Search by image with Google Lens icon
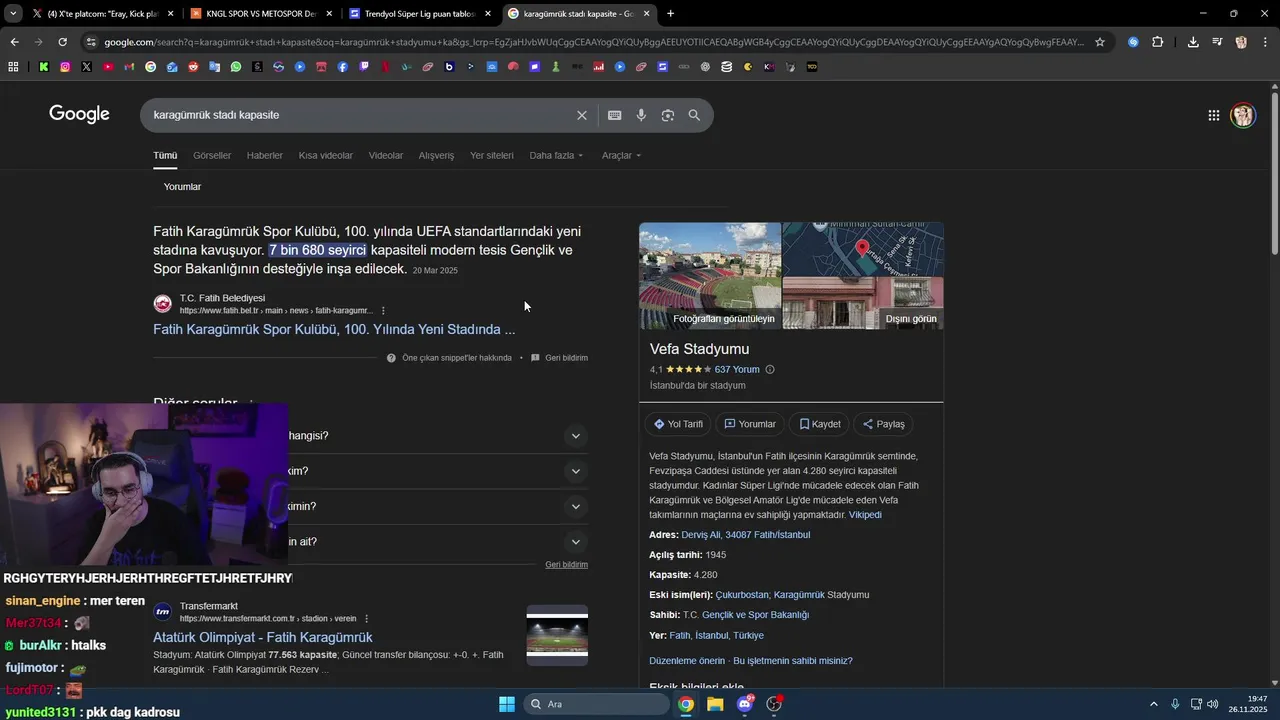This screenshot has width=1280, height=720. pos(668,115)
